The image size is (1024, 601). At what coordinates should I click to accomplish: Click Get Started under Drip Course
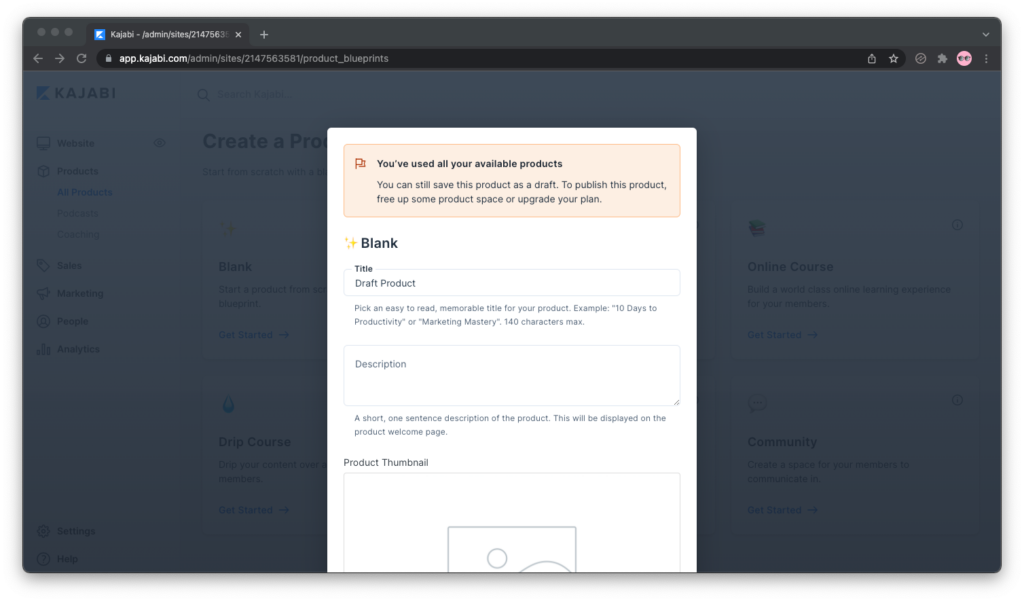coord(253,510)
